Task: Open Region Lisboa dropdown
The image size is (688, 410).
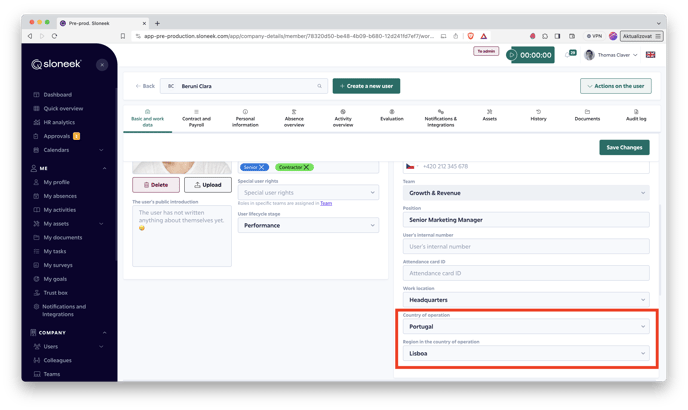Action: click(526, 353)
